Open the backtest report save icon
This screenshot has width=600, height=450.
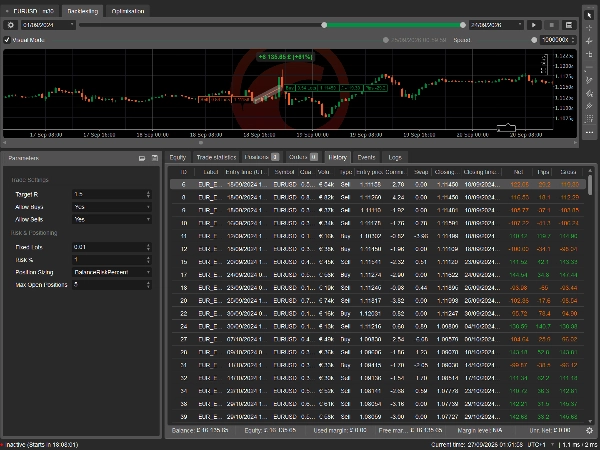coord(569,25)
